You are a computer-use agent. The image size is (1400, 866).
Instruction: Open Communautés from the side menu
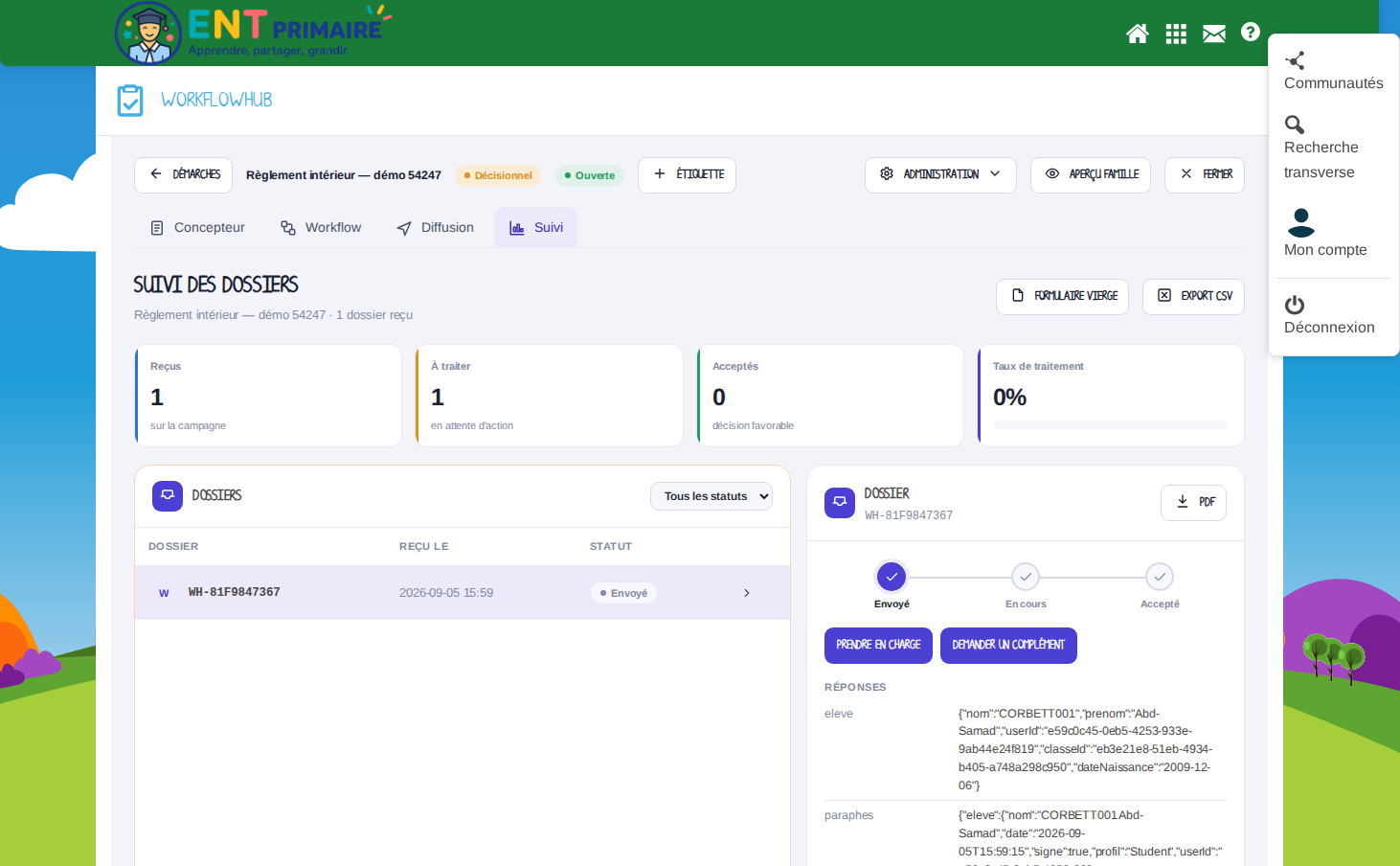tap(1333, 72)
